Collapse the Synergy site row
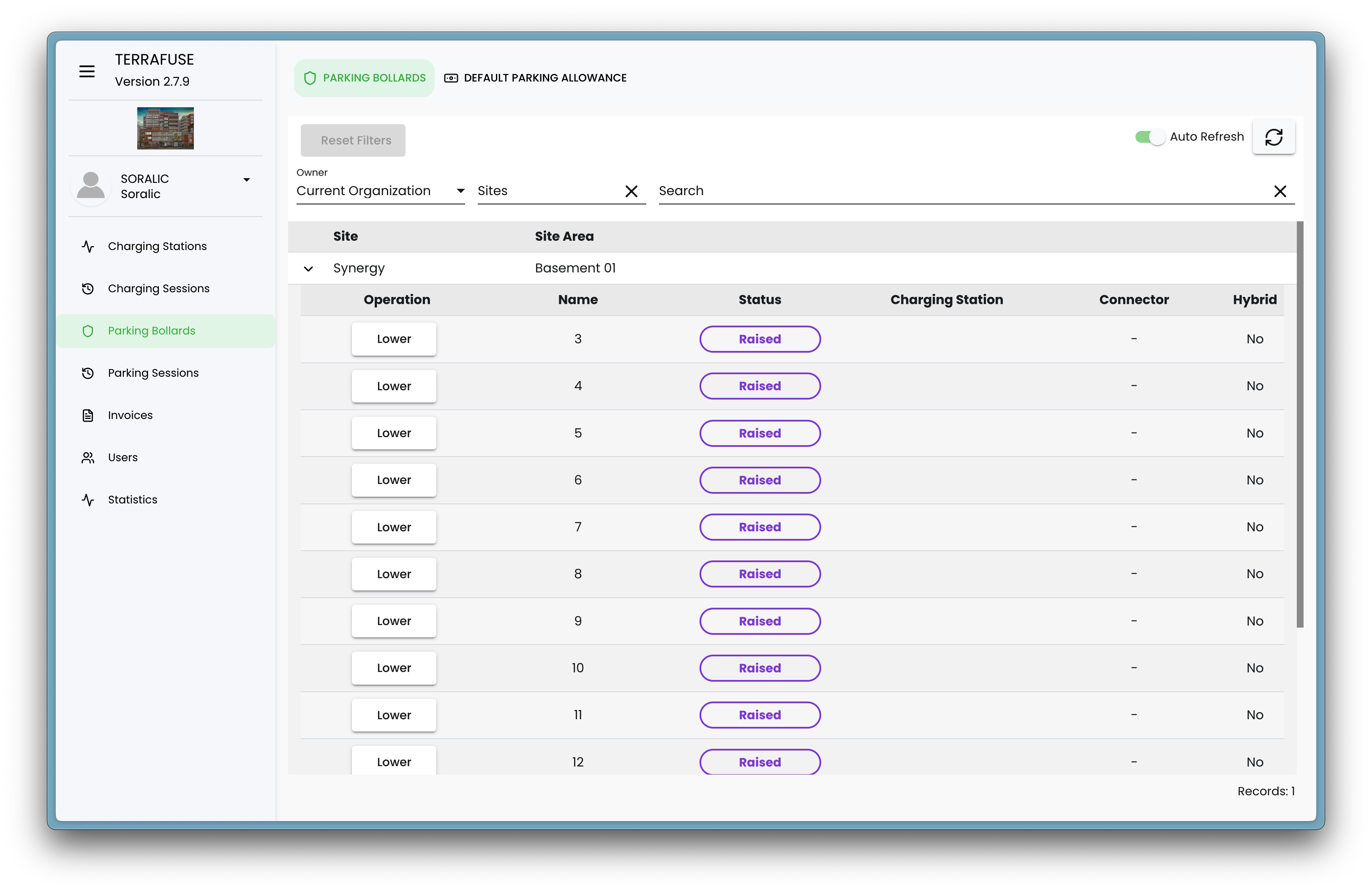 click(308, 269)
